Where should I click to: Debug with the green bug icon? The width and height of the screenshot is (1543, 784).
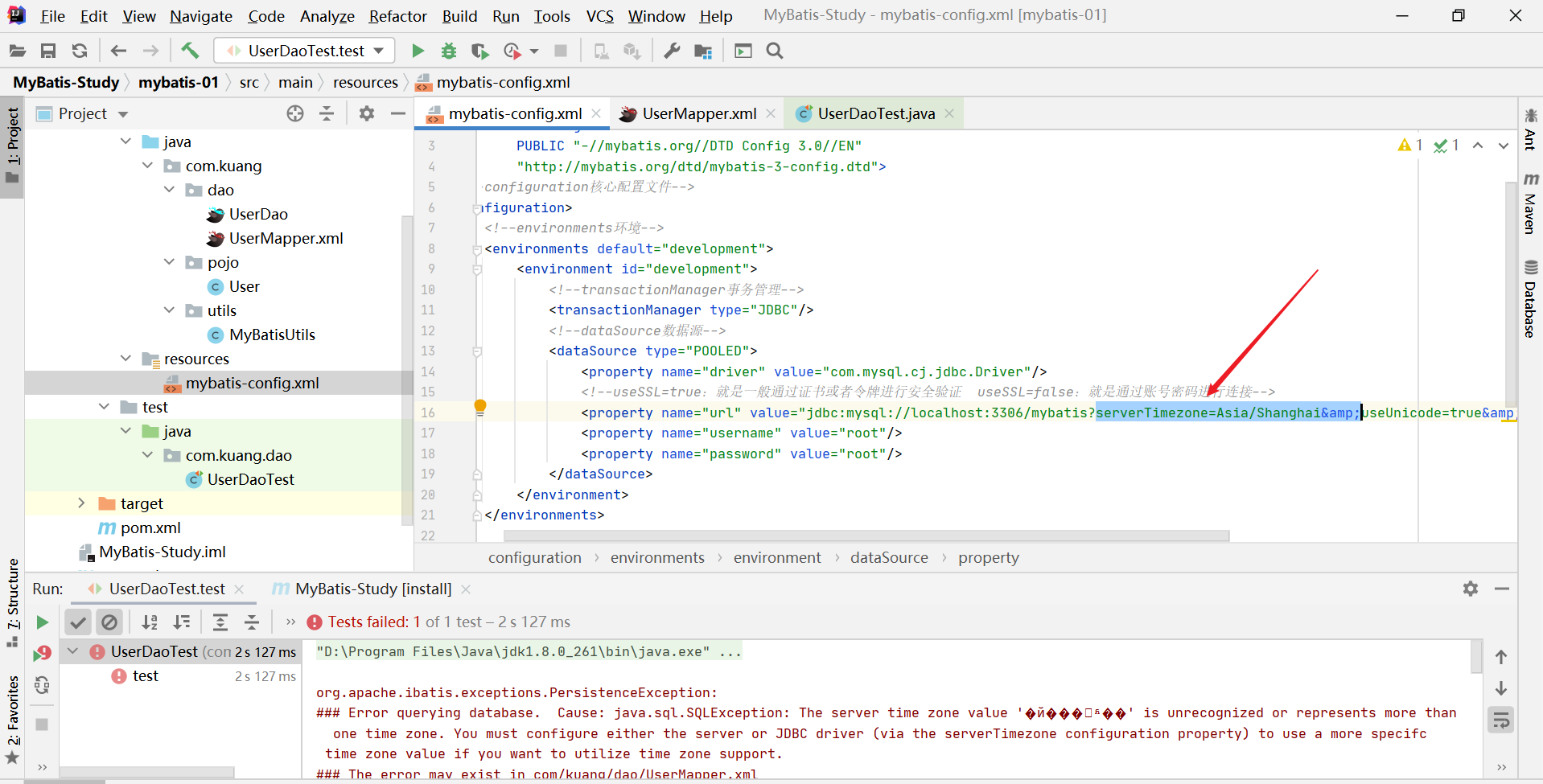(449, 51)
